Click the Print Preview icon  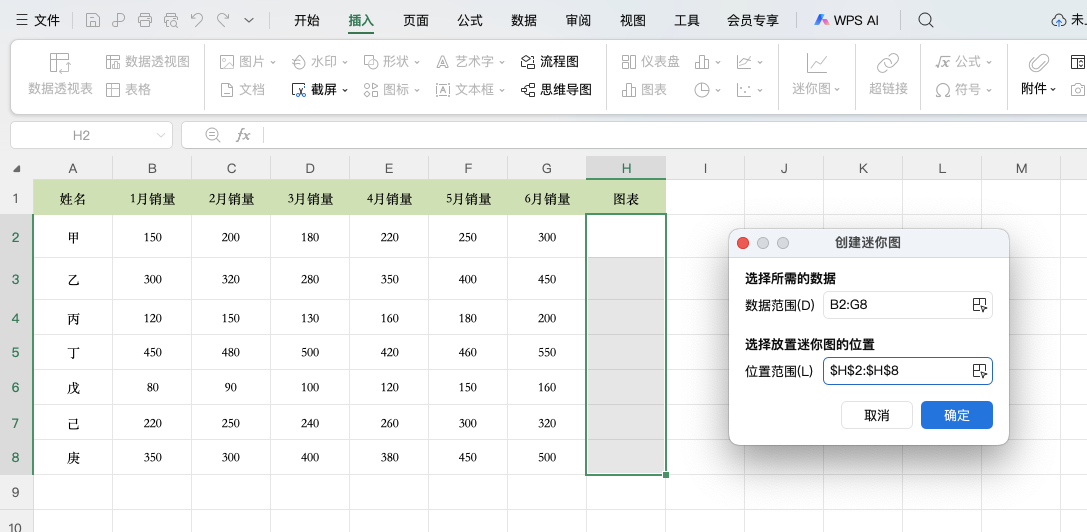171,20
